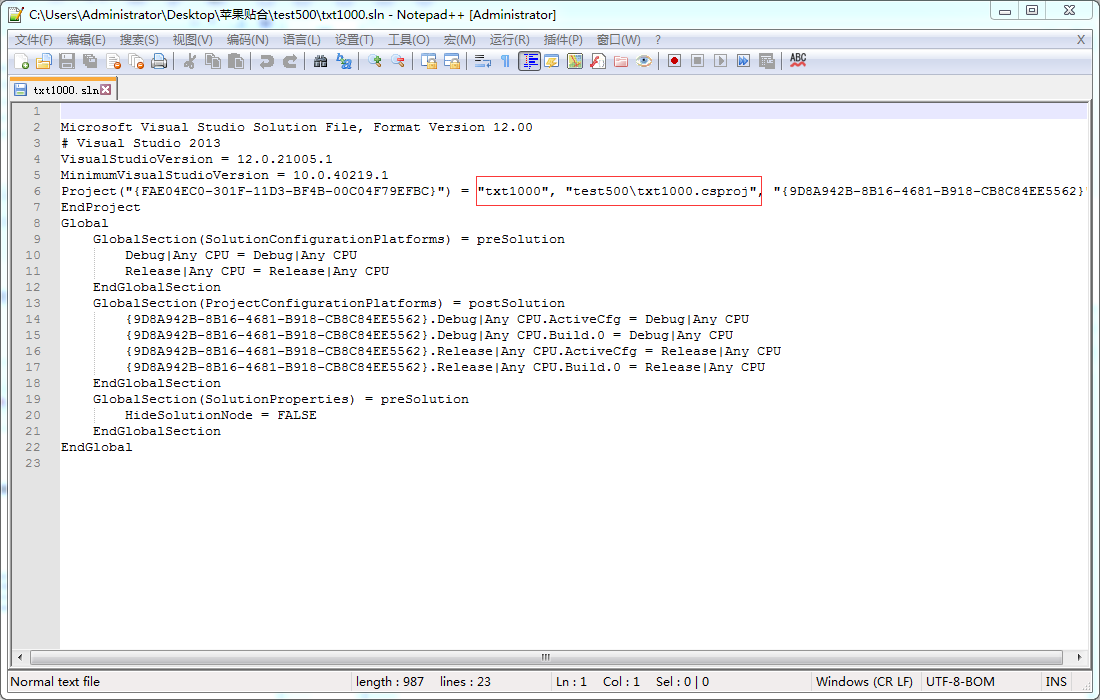
Task: Open the 文件(F) menu
Action: click(34, 39)
